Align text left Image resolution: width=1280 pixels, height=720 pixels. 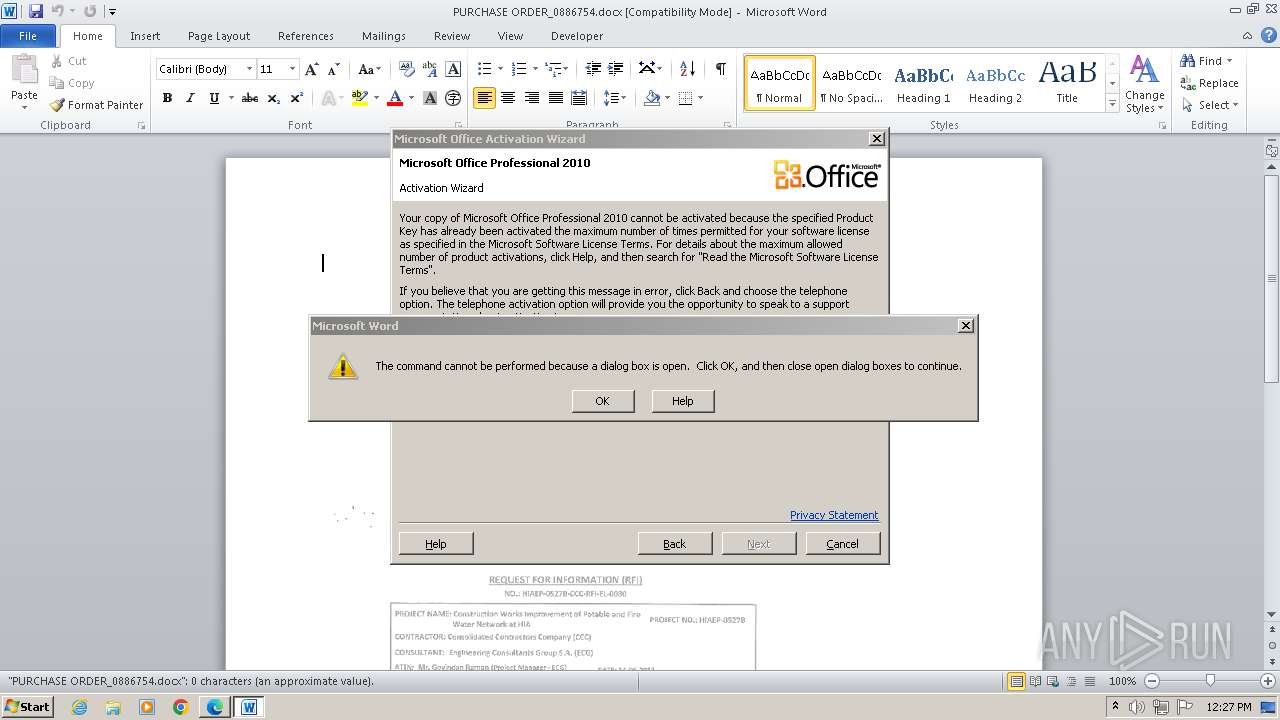coord(485,98)
